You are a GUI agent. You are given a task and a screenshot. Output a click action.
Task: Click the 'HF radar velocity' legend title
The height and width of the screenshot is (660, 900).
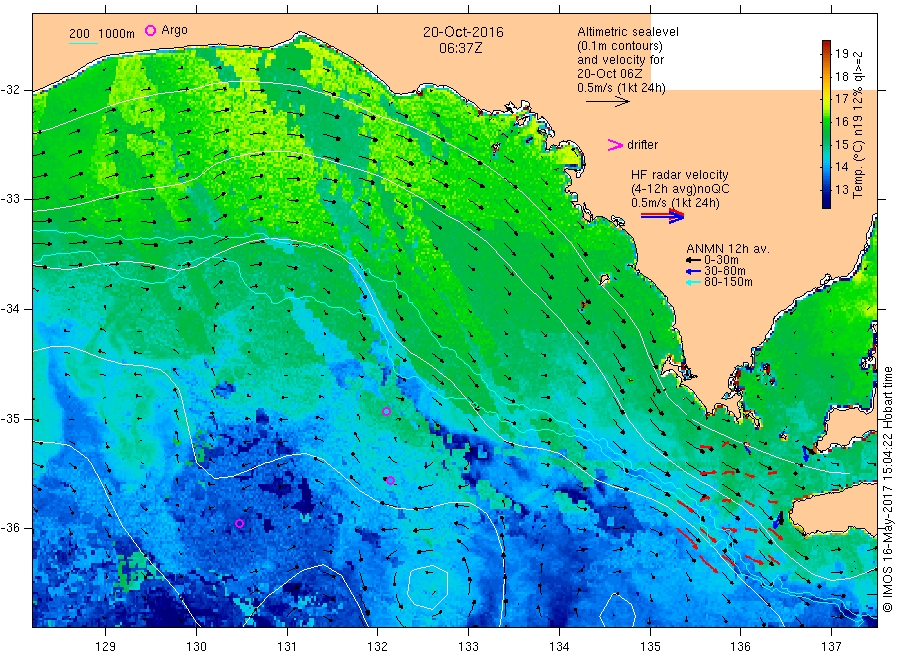point(680,174)
